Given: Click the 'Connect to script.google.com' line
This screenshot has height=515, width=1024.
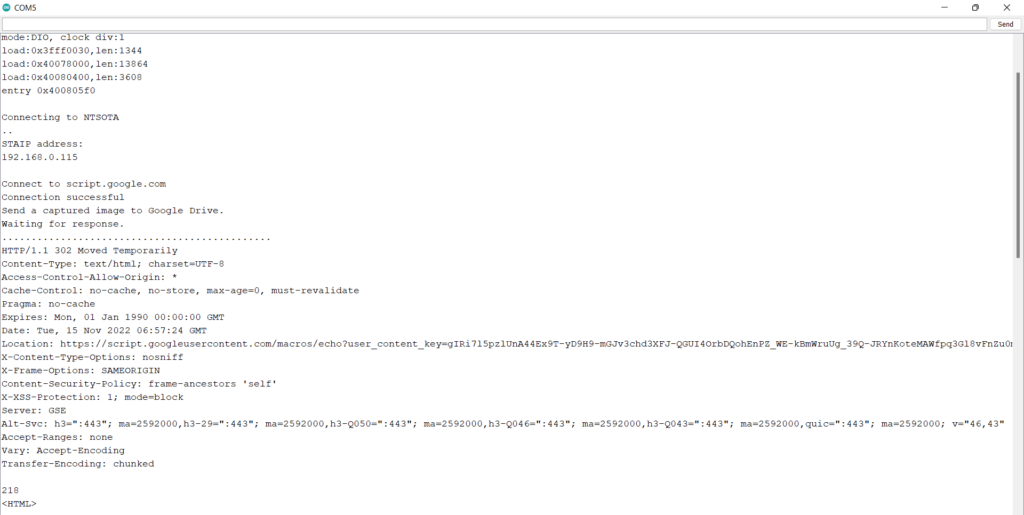Looking at the screenshot, I should [x=83, y=184].
